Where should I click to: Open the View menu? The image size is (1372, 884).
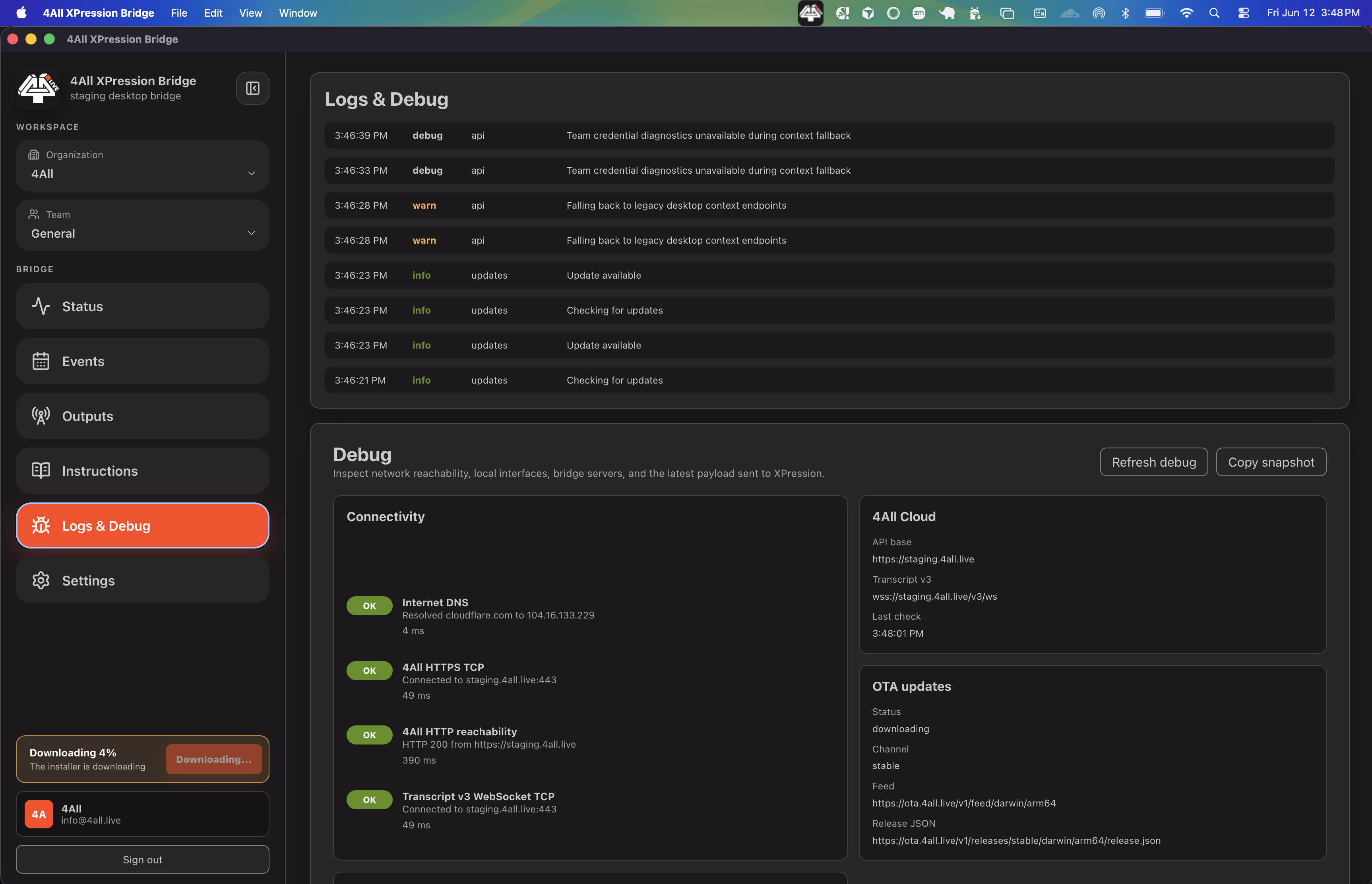coord(250,13)
